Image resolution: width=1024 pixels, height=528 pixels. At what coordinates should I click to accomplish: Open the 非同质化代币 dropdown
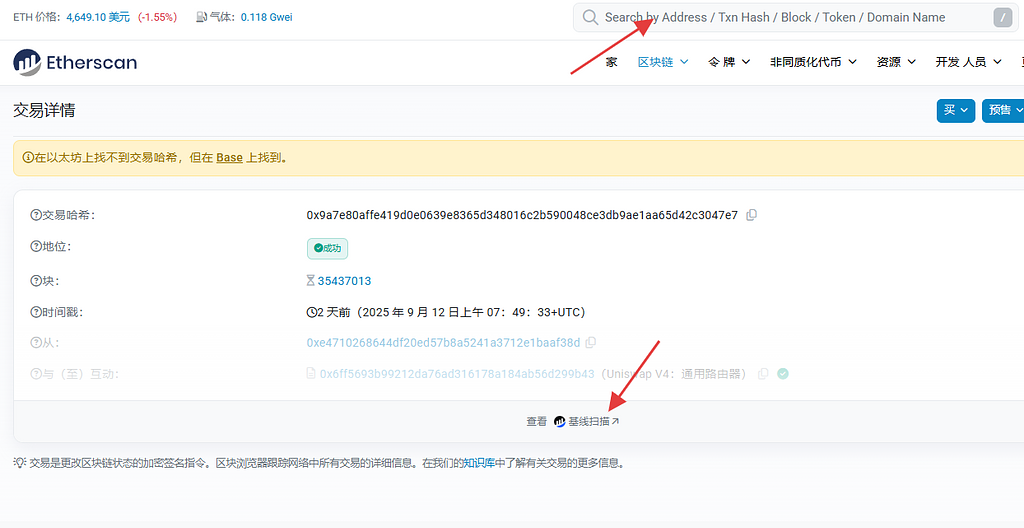[813, 62]
